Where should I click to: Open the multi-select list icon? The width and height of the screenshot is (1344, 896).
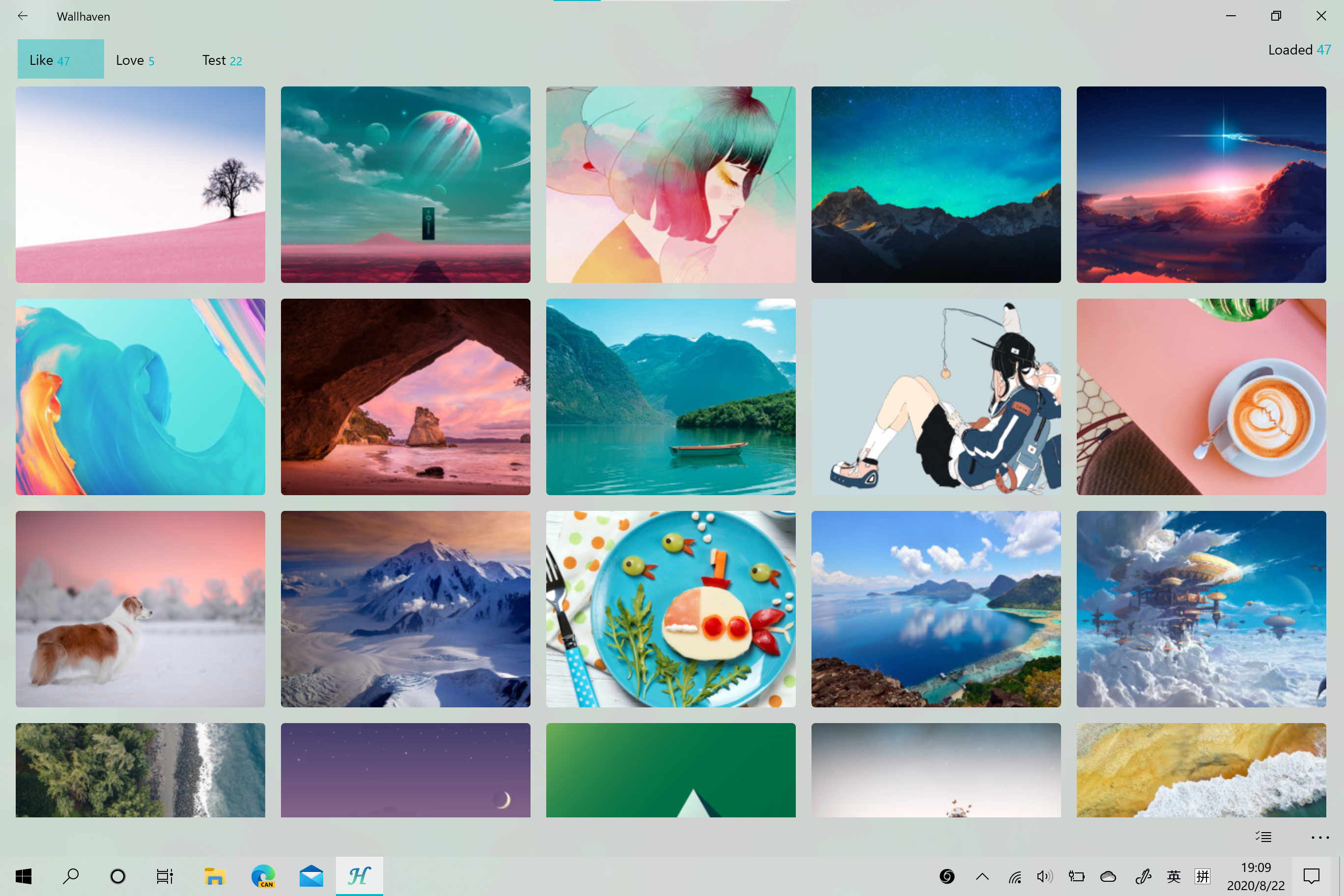point(1263,837)
